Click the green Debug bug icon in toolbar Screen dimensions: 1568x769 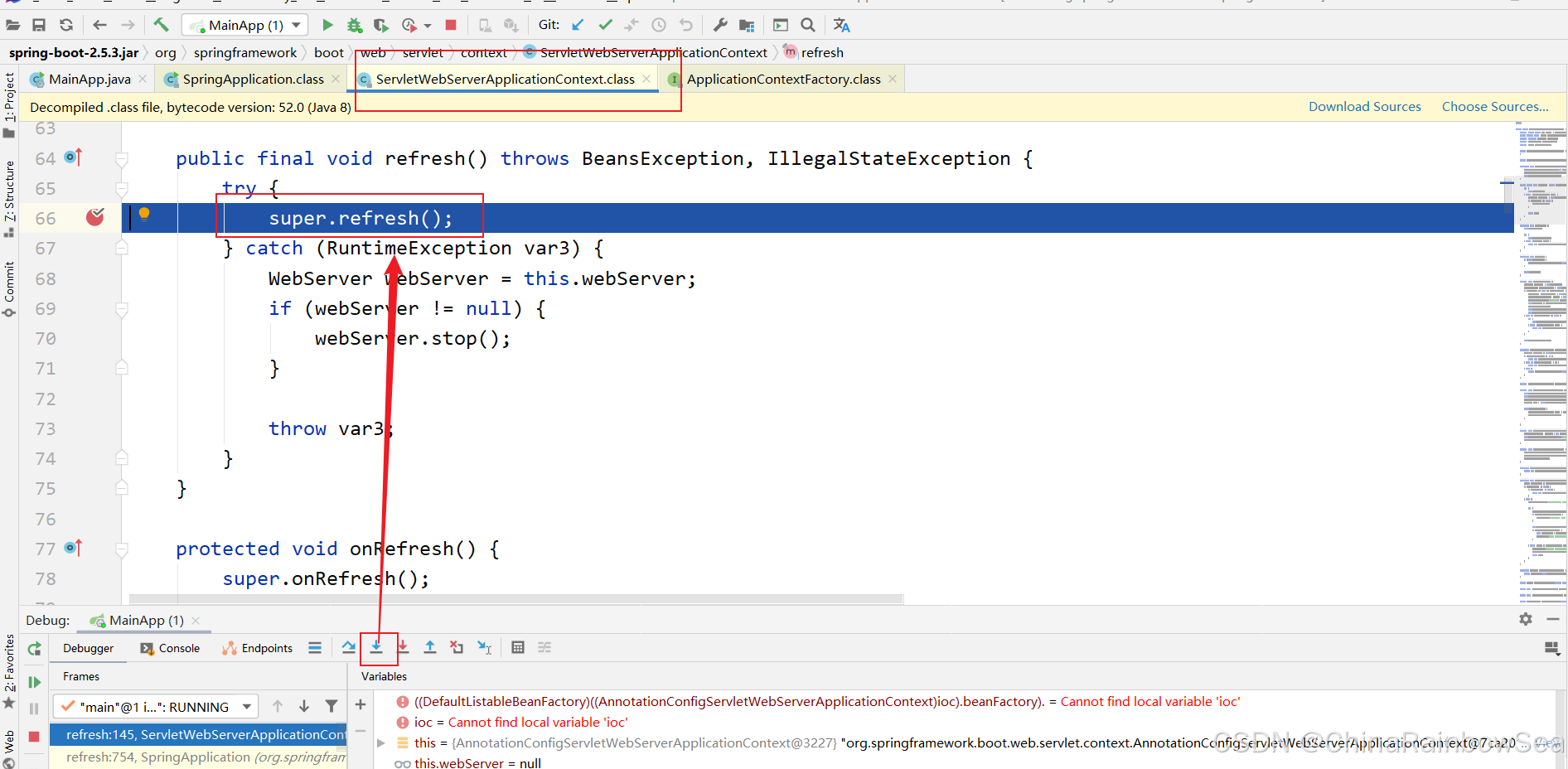[355, 25]
